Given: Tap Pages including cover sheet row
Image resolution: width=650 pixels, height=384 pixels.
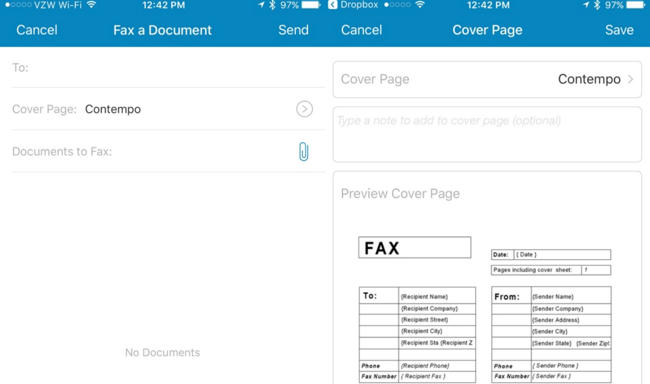Looking at the screenshot, I should [x=551, y=270].
